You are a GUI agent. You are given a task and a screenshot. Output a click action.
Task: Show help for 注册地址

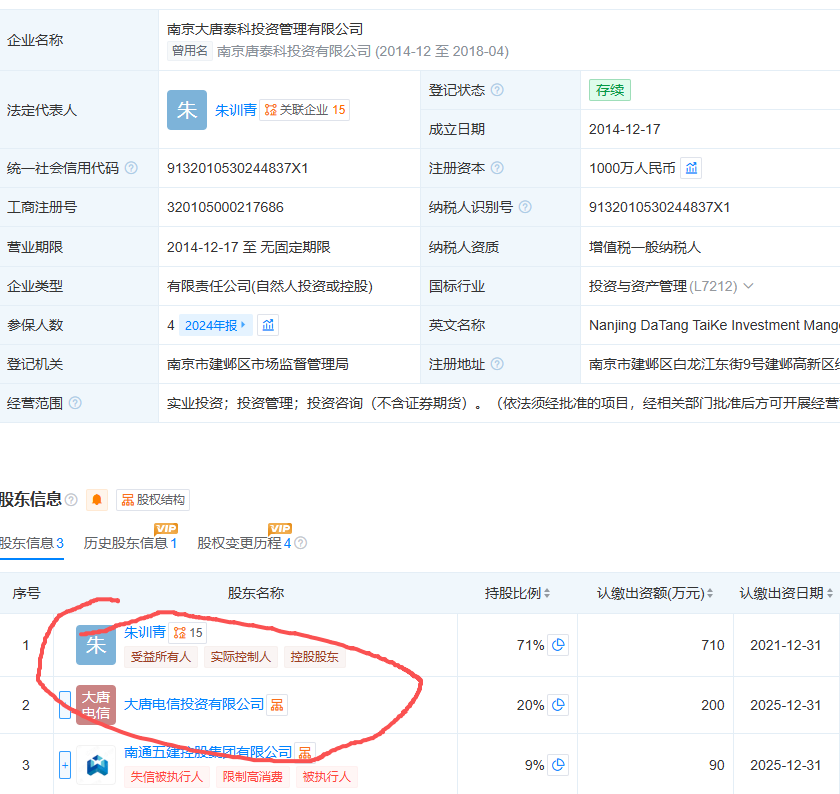[x=497, y=364]
